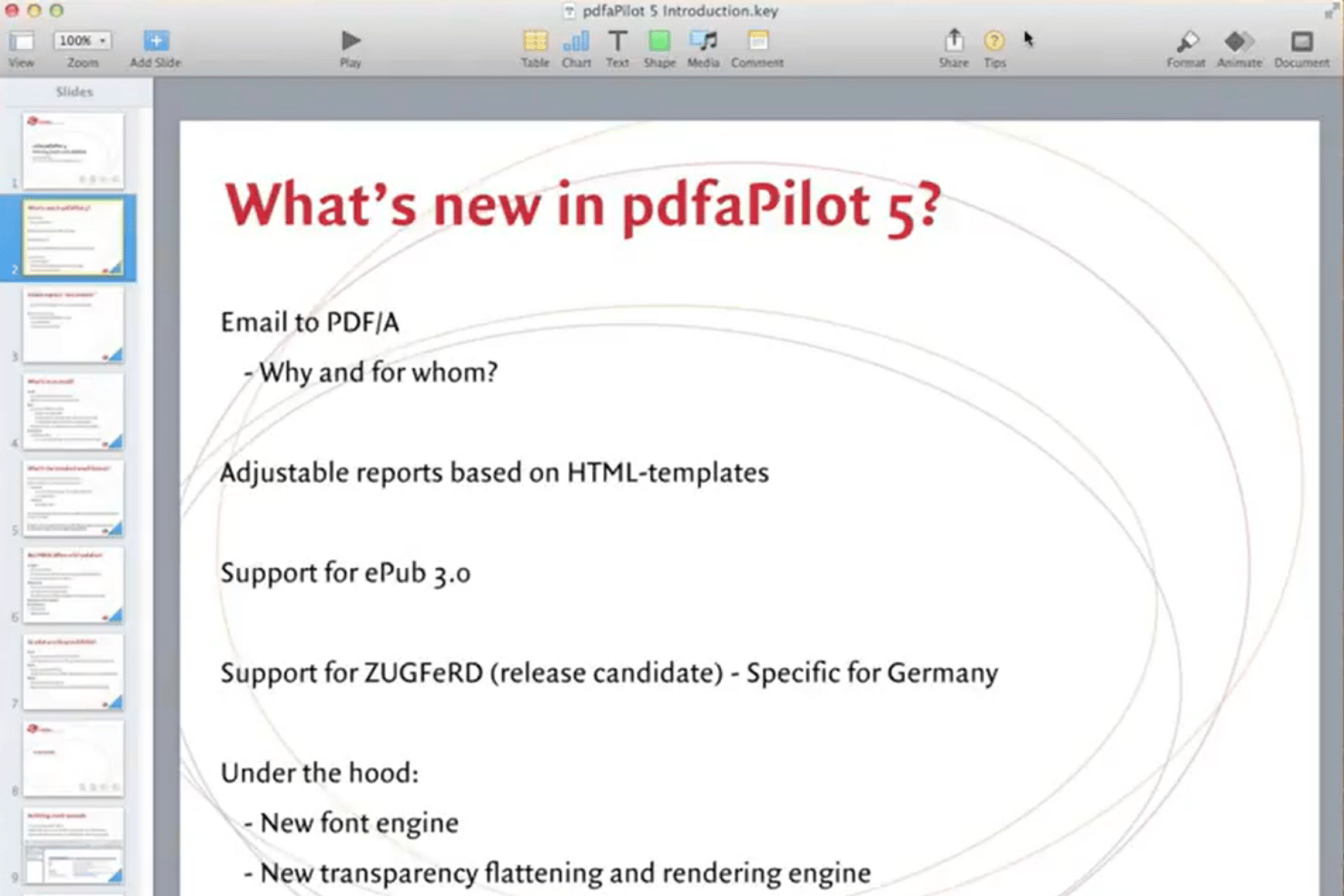Select slide 1 thumbnail
This screenshot has height=896, width=1344.
73,150
